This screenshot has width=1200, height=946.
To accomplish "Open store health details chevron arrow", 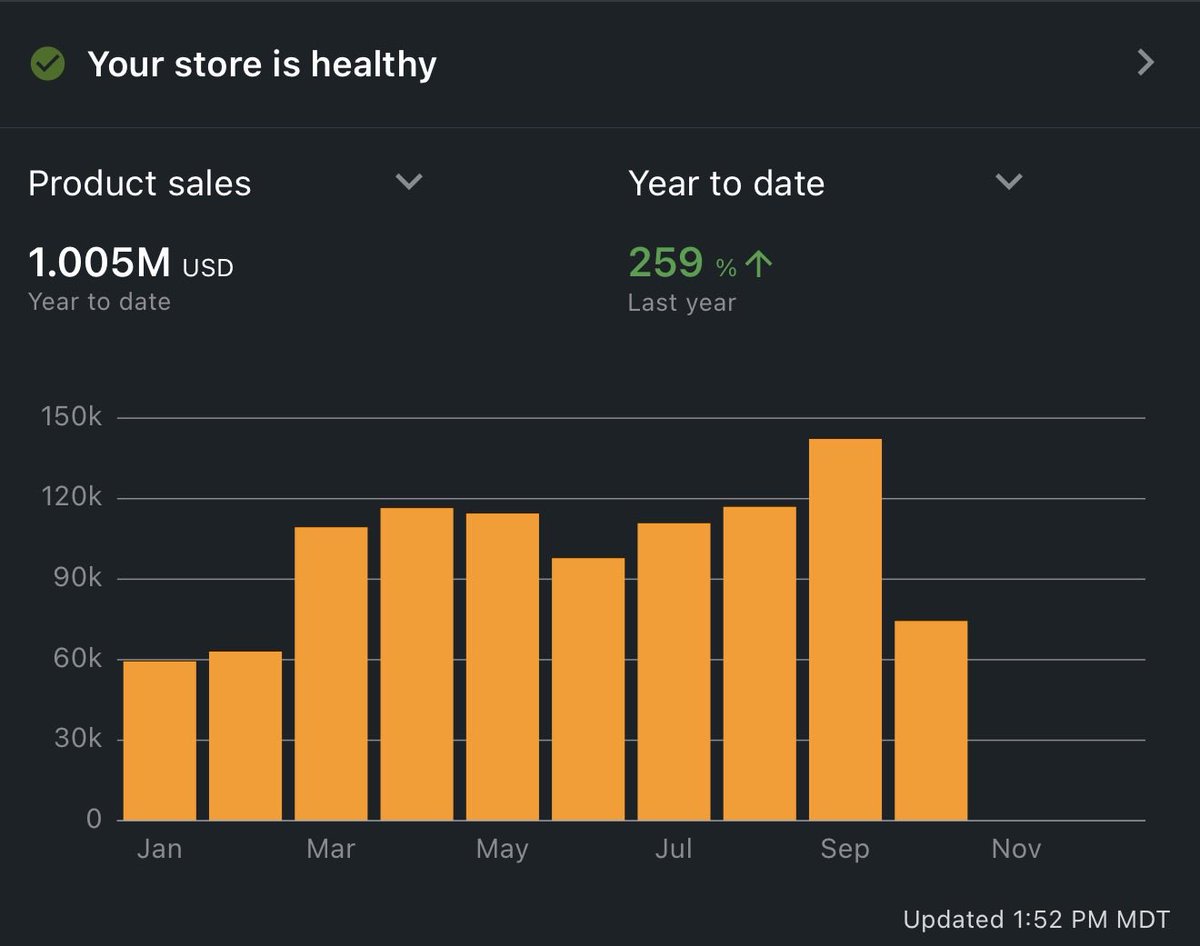I will 1146,63.
